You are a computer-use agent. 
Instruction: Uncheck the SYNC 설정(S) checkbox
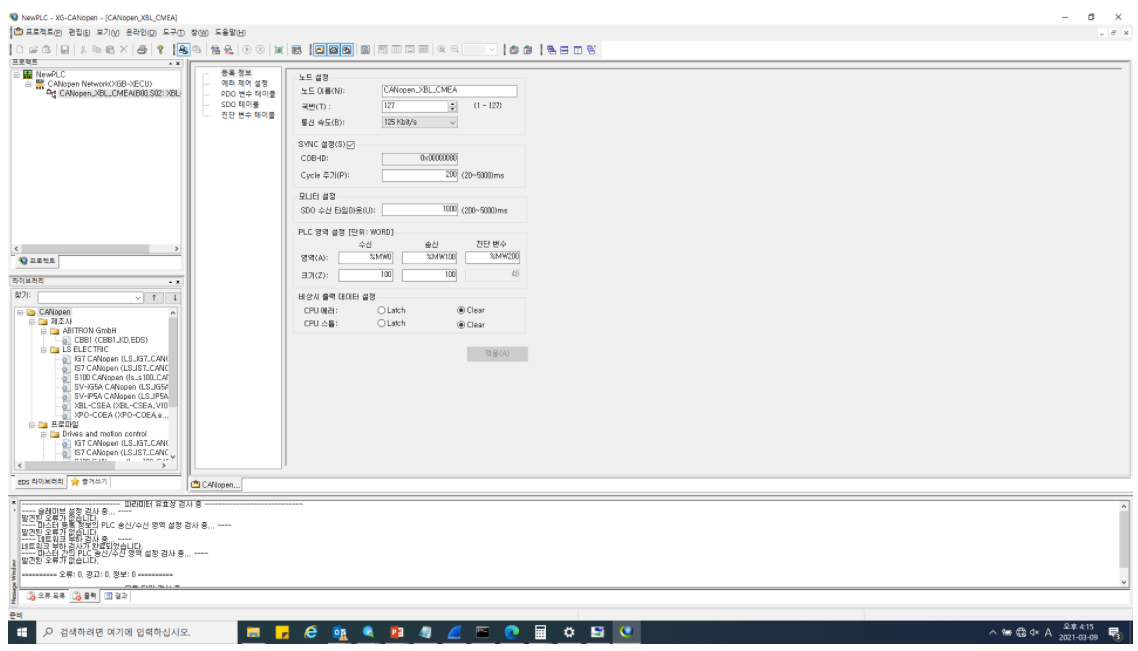tap(351, 144)
